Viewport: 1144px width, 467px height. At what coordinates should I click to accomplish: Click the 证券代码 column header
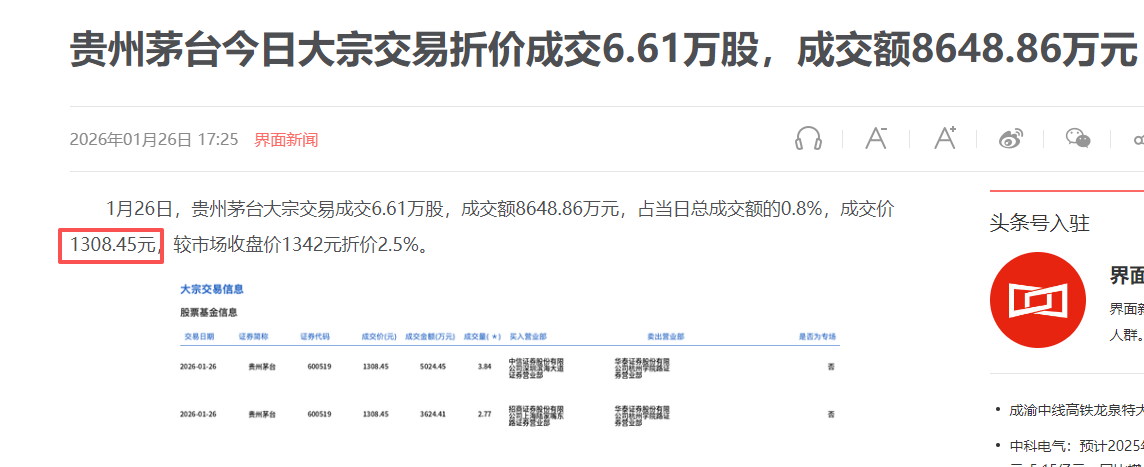[x=315, y=337]
